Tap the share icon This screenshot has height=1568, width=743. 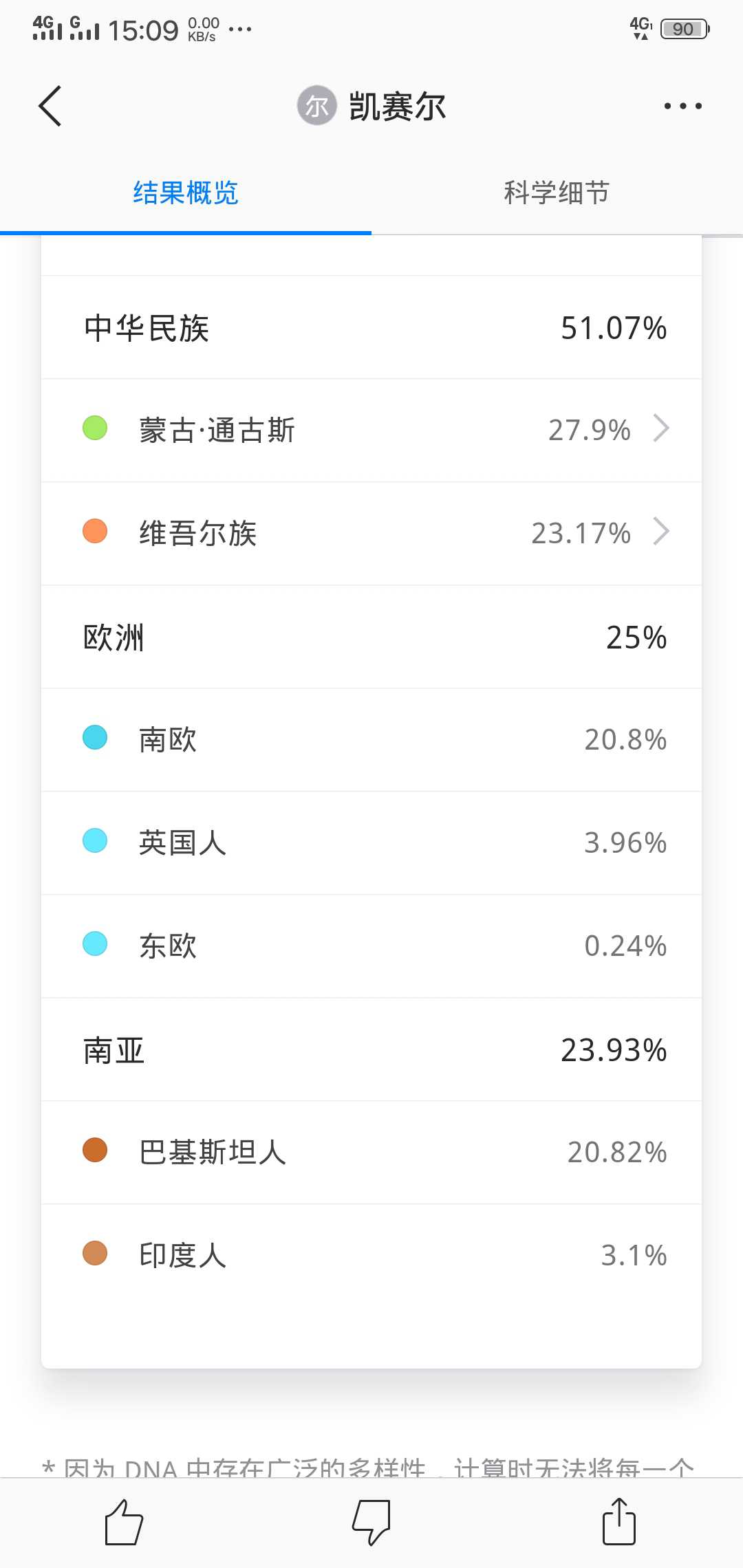[x=618, y=1522]
